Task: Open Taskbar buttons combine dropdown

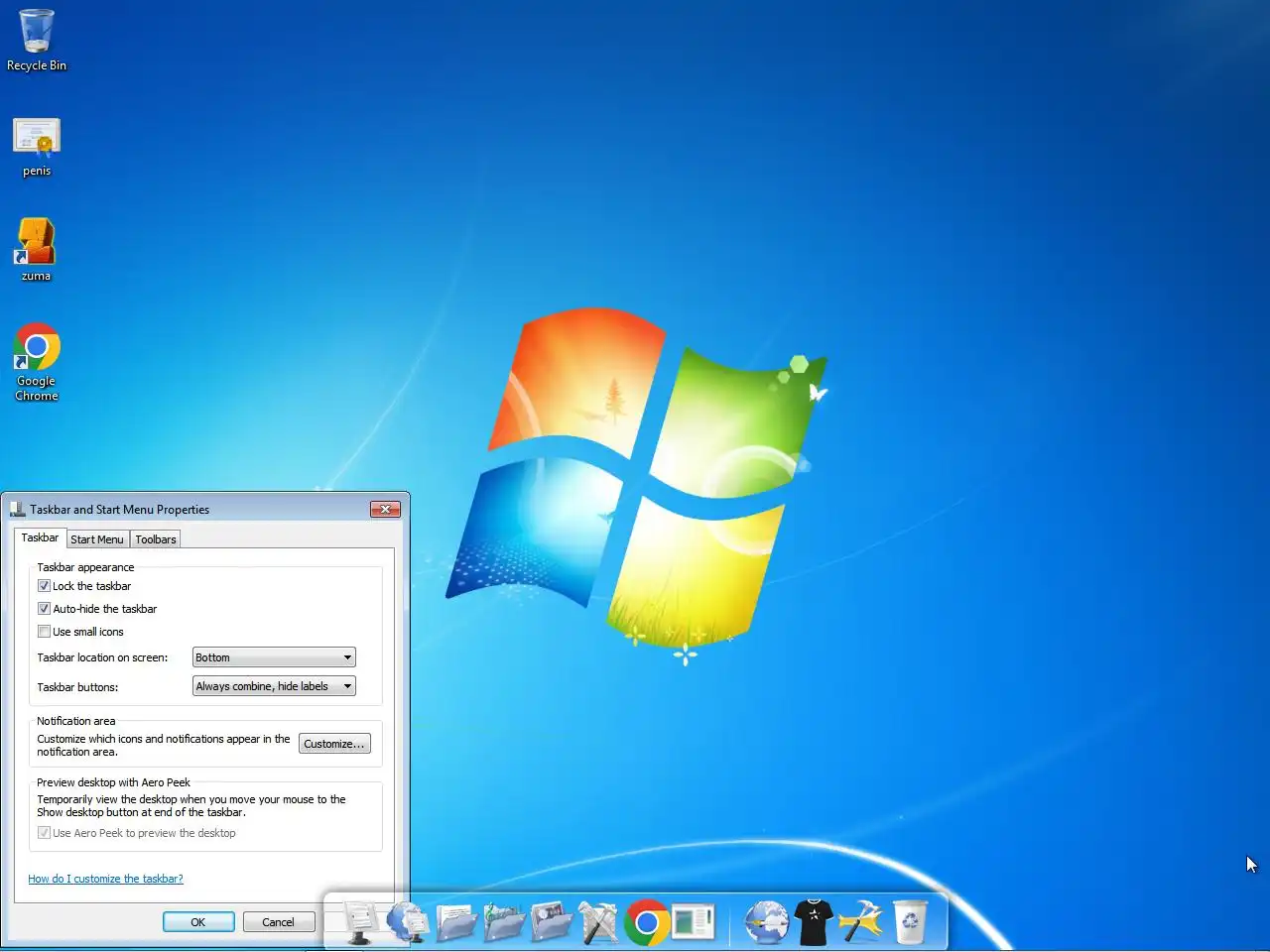Action: pos(274,686)
